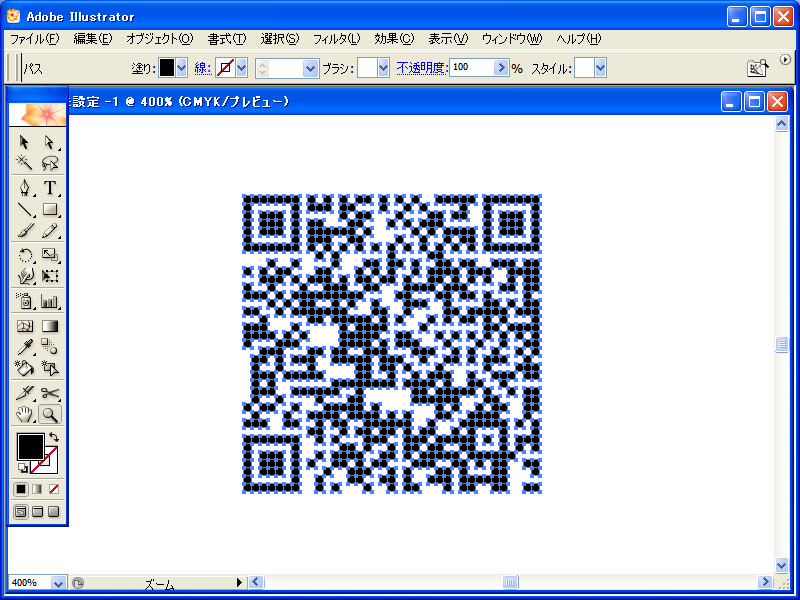Open the brush (ブラシ) dropdown
Screen dimensions: 800x600
(384, 68)
